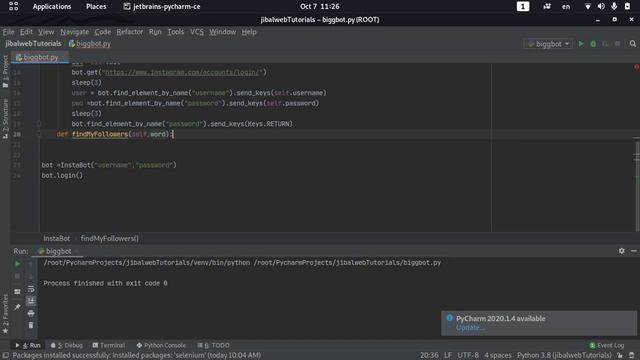
Task: Rerun biggbot using Run panel play icon
Action: (18, 264)
